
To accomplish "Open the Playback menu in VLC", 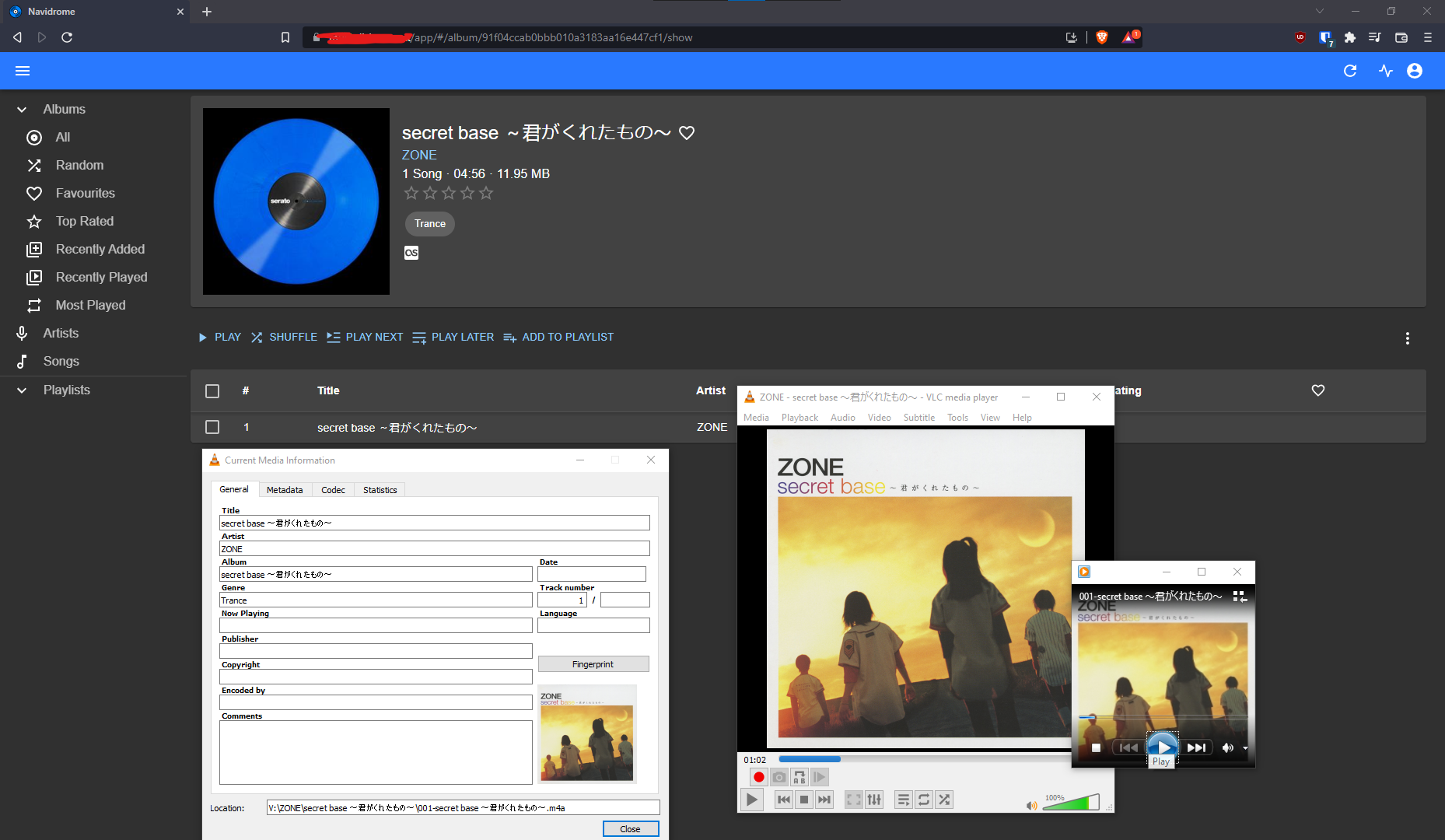I will pos(799,417).
